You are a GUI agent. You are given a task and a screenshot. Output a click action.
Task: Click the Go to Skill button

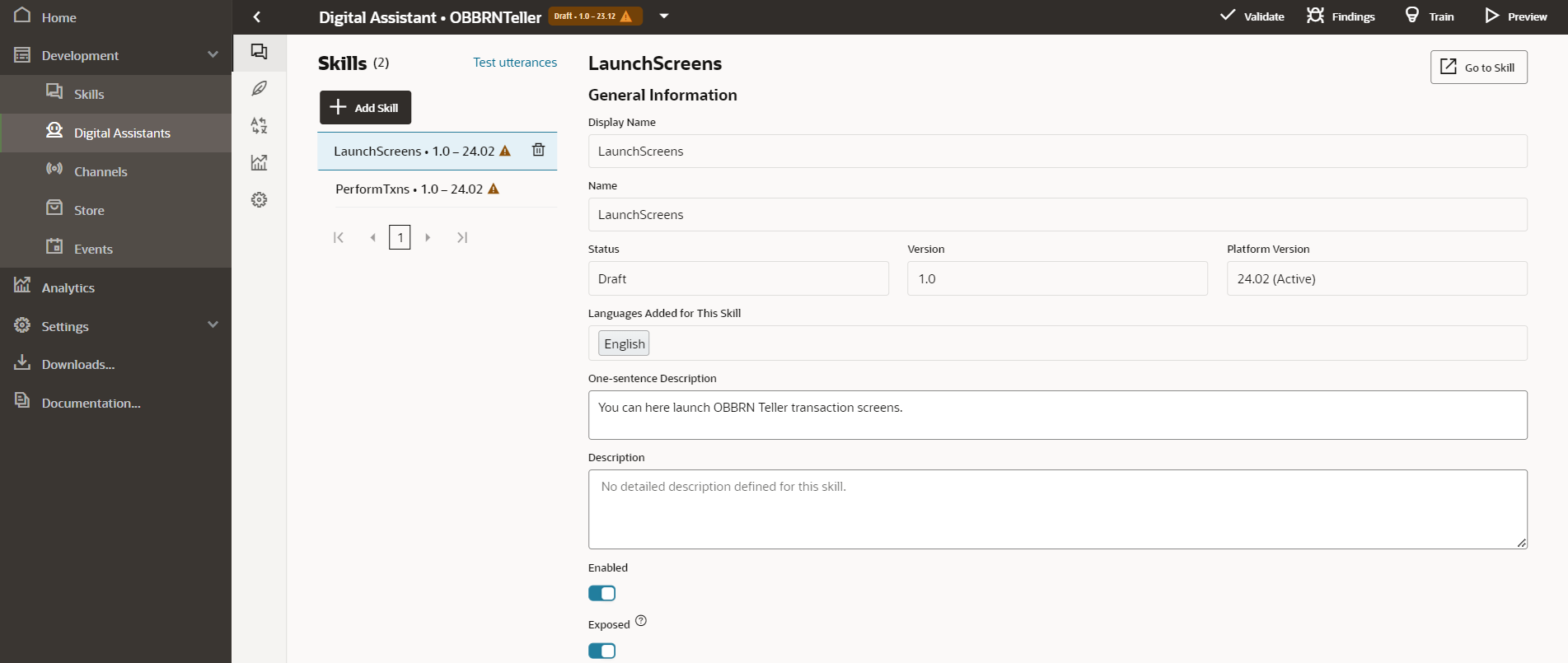(x=1478, y=68)
